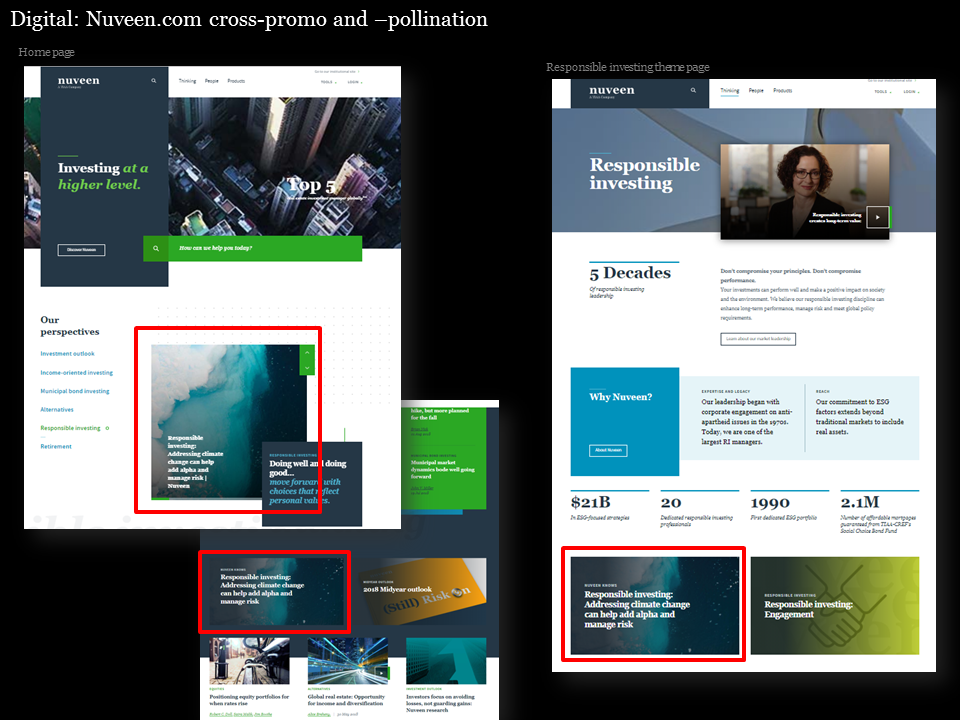Viewport: 960px width, 720px height.
Task: Select Investment outlook perspective link
Action: pos(67,354)
